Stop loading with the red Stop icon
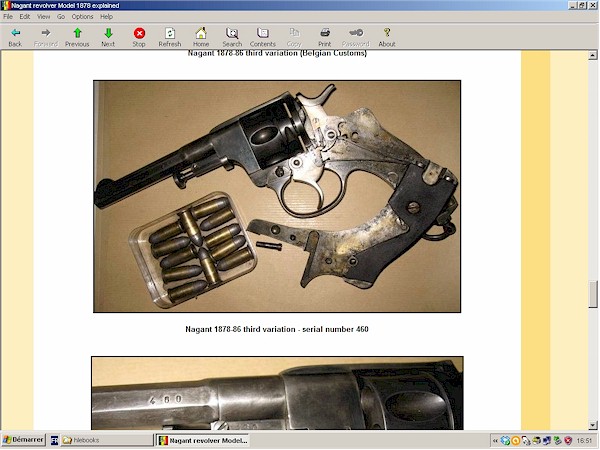Image resolution: width=600 pixels, height=450 pixels. click(139, 37)
